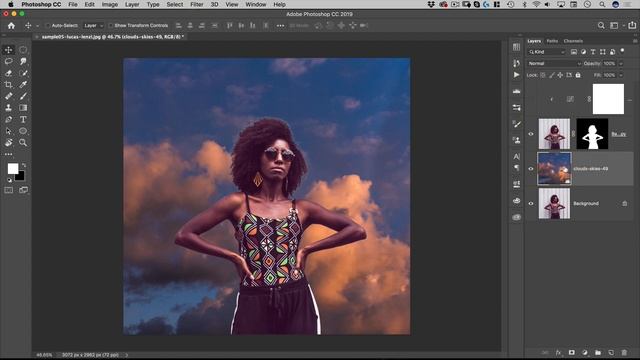Select the Clone Stamp tool

click(9, 108)
